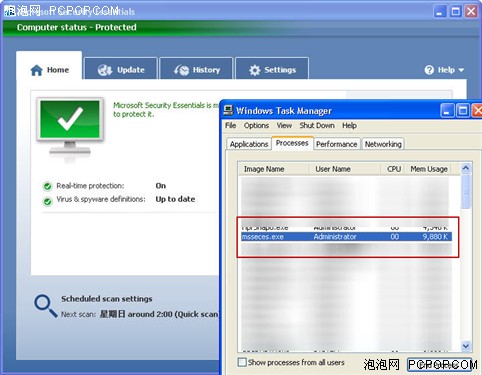482x375 pixels.
Task: Sort processes by Image Name column
Action: tap(273, 169)
